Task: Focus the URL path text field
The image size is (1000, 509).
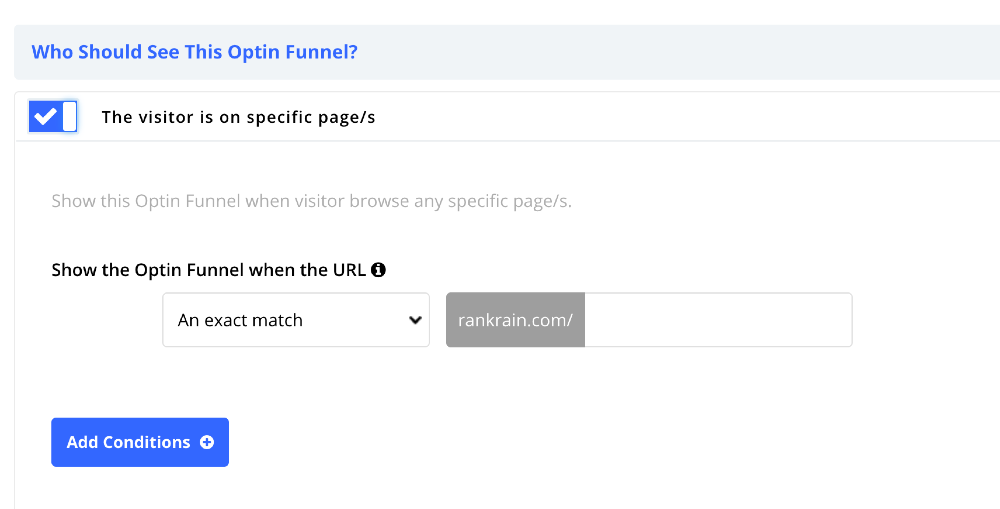Action: coord(717,320)
